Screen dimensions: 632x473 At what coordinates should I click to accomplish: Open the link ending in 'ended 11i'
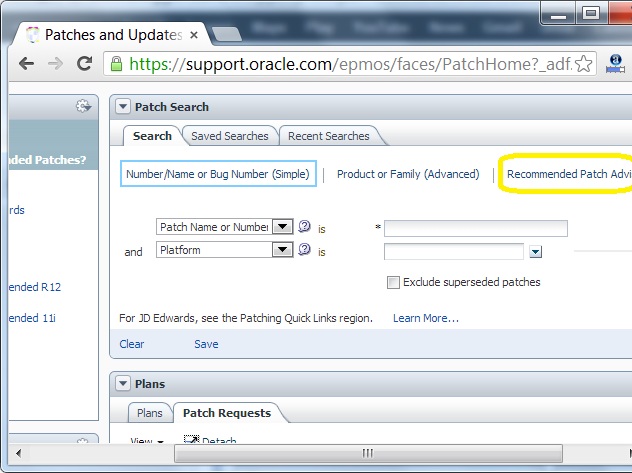[x=32, y=318]
